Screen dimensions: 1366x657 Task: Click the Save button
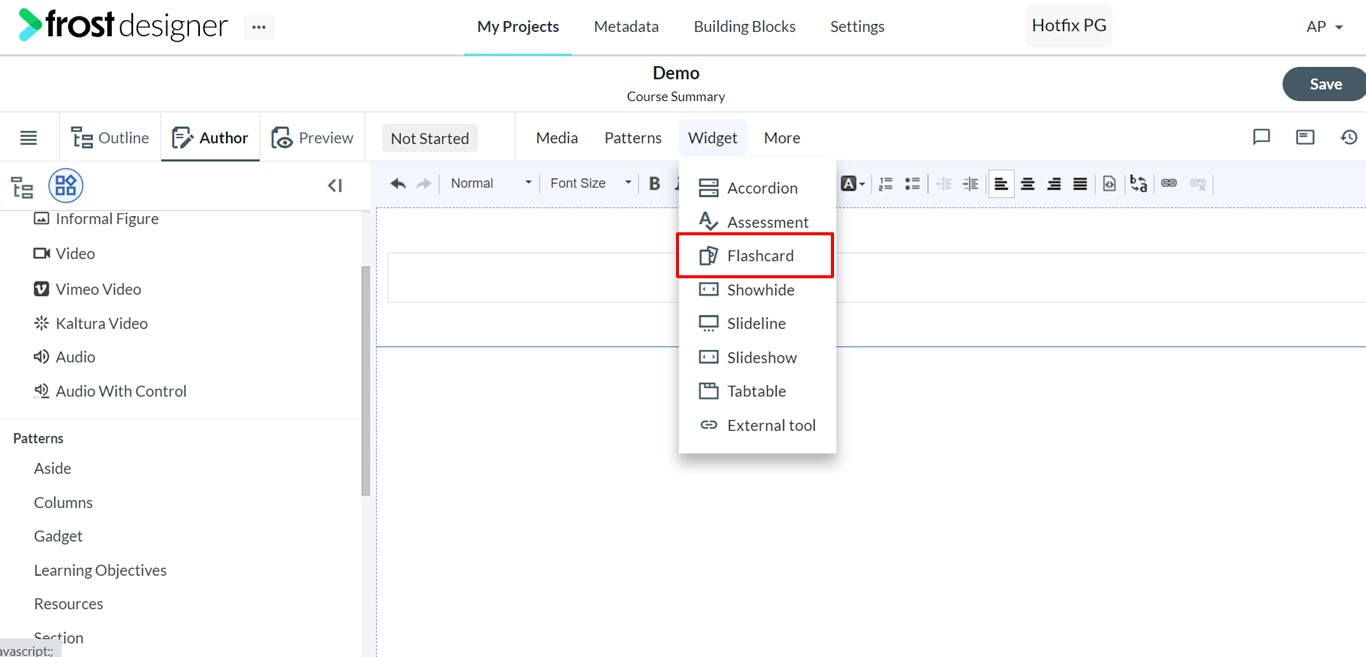point(1324,84)
